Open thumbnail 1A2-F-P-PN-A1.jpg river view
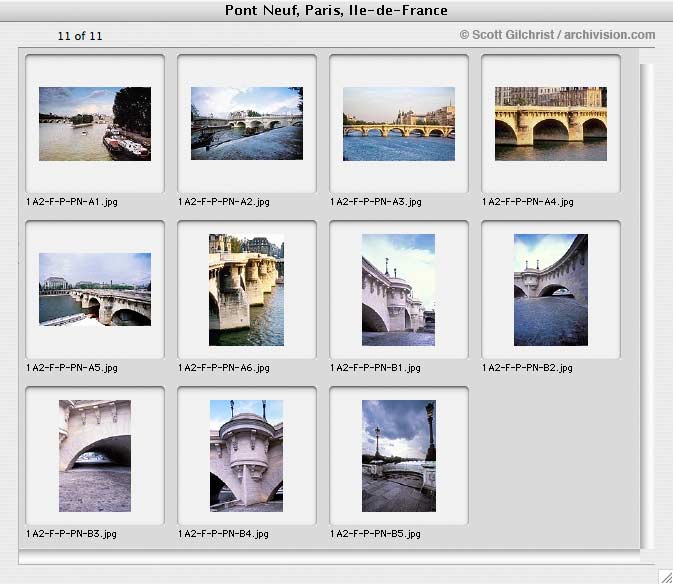The height and width of the screenshot is (584, 673). click(x=95, y=124)
